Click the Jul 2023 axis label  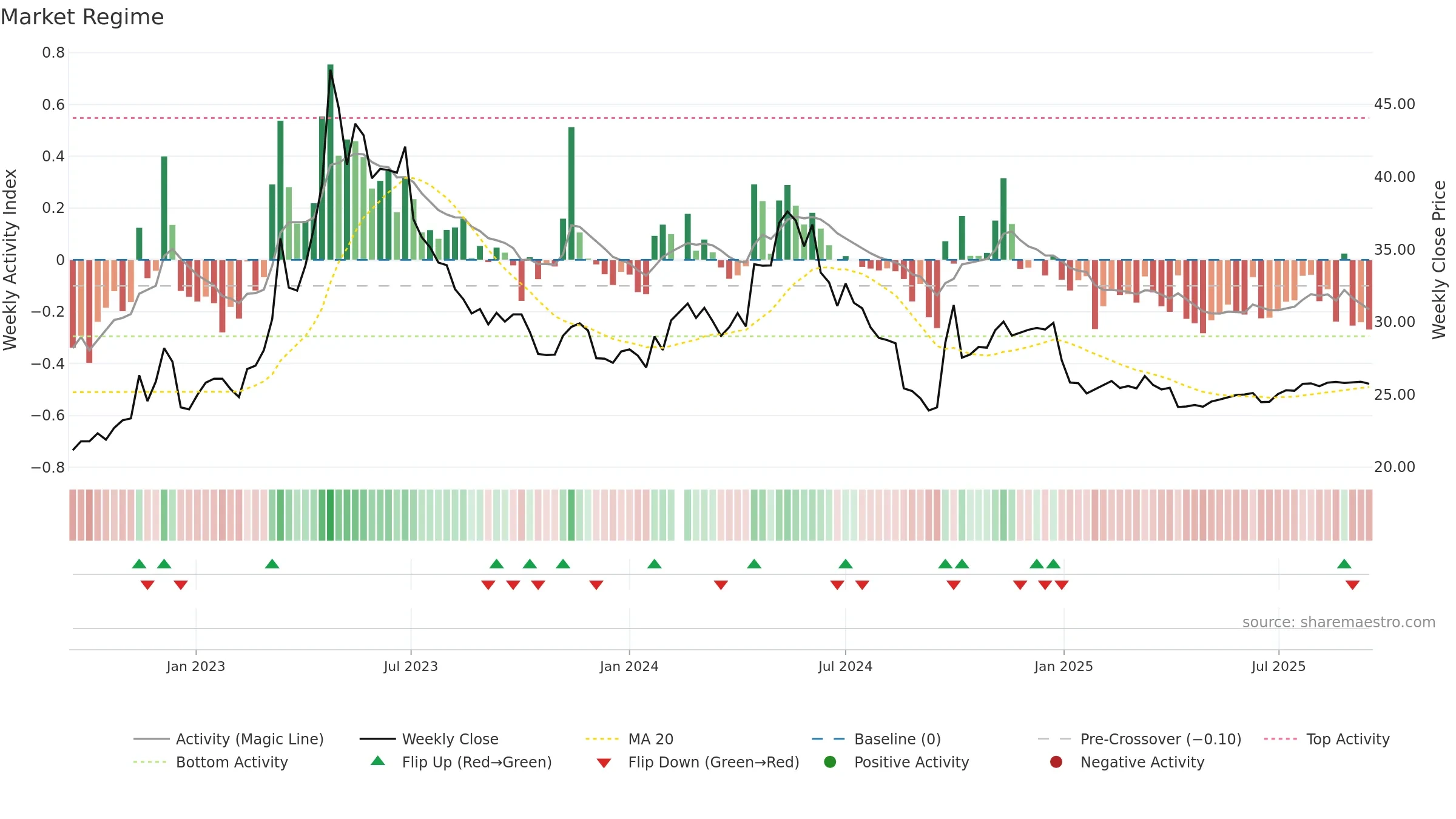coord(411,666)
